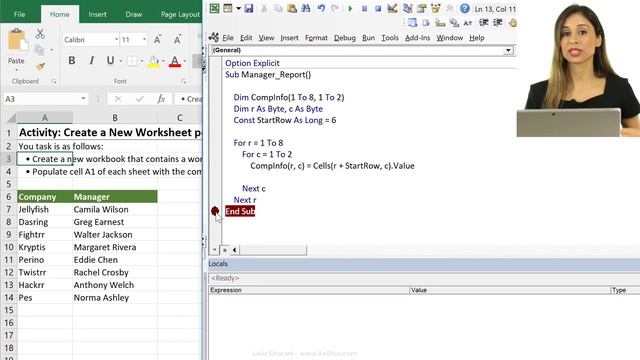
Task: Open the Debug menu in VBA editor
Action: click(345, 38)
